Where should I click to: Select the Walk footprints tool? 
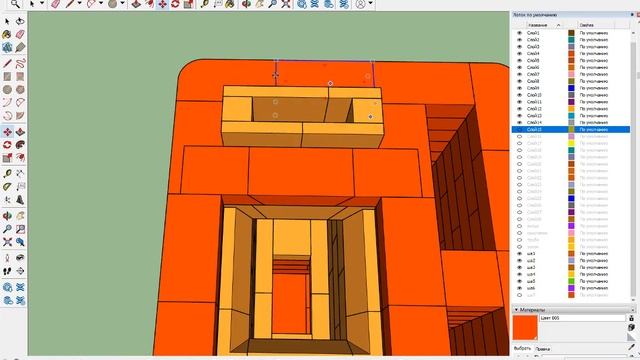click(x=7, y=271)
